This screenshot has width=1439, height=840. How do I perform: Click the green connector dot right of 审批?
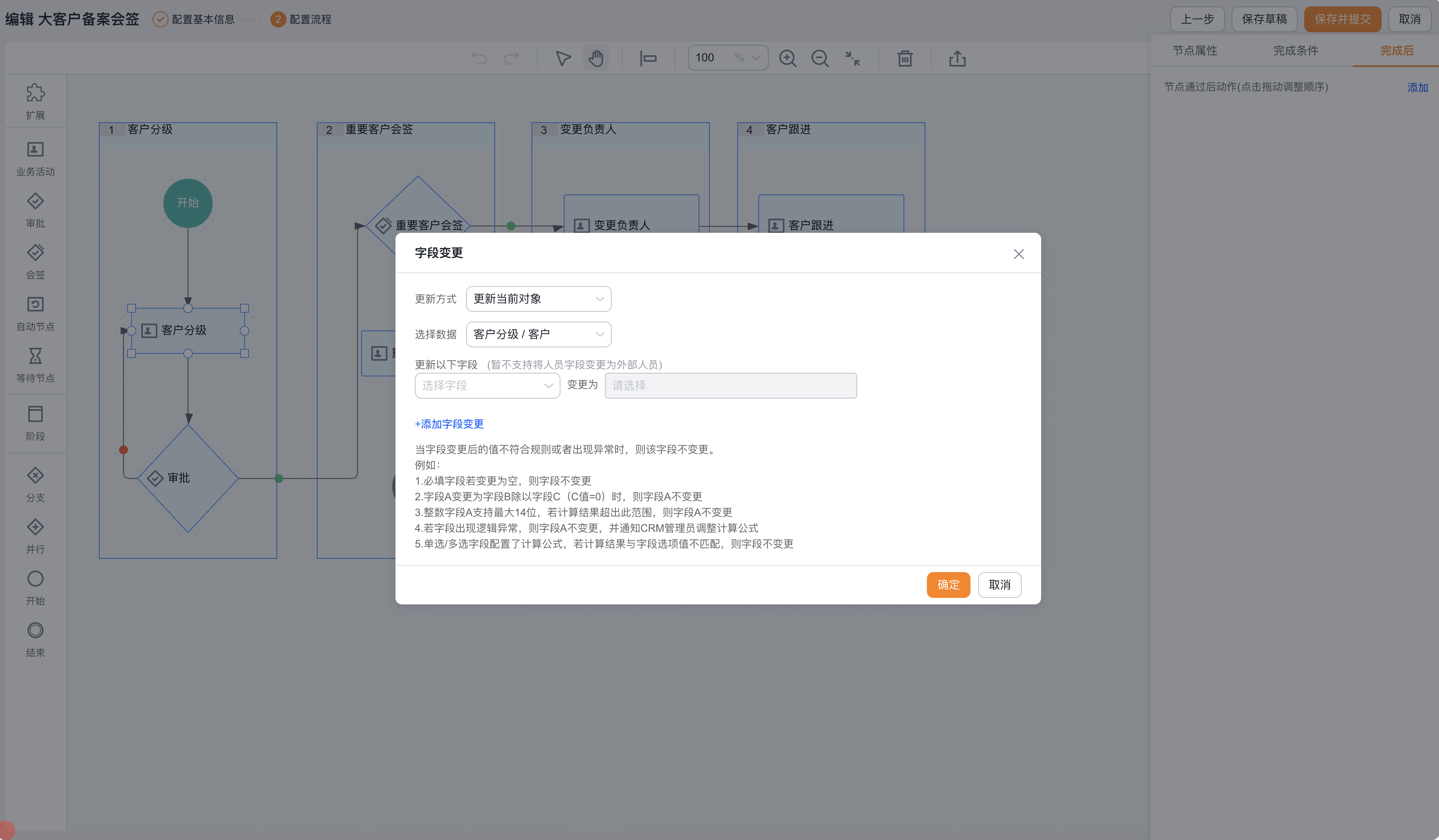[279, 479]
